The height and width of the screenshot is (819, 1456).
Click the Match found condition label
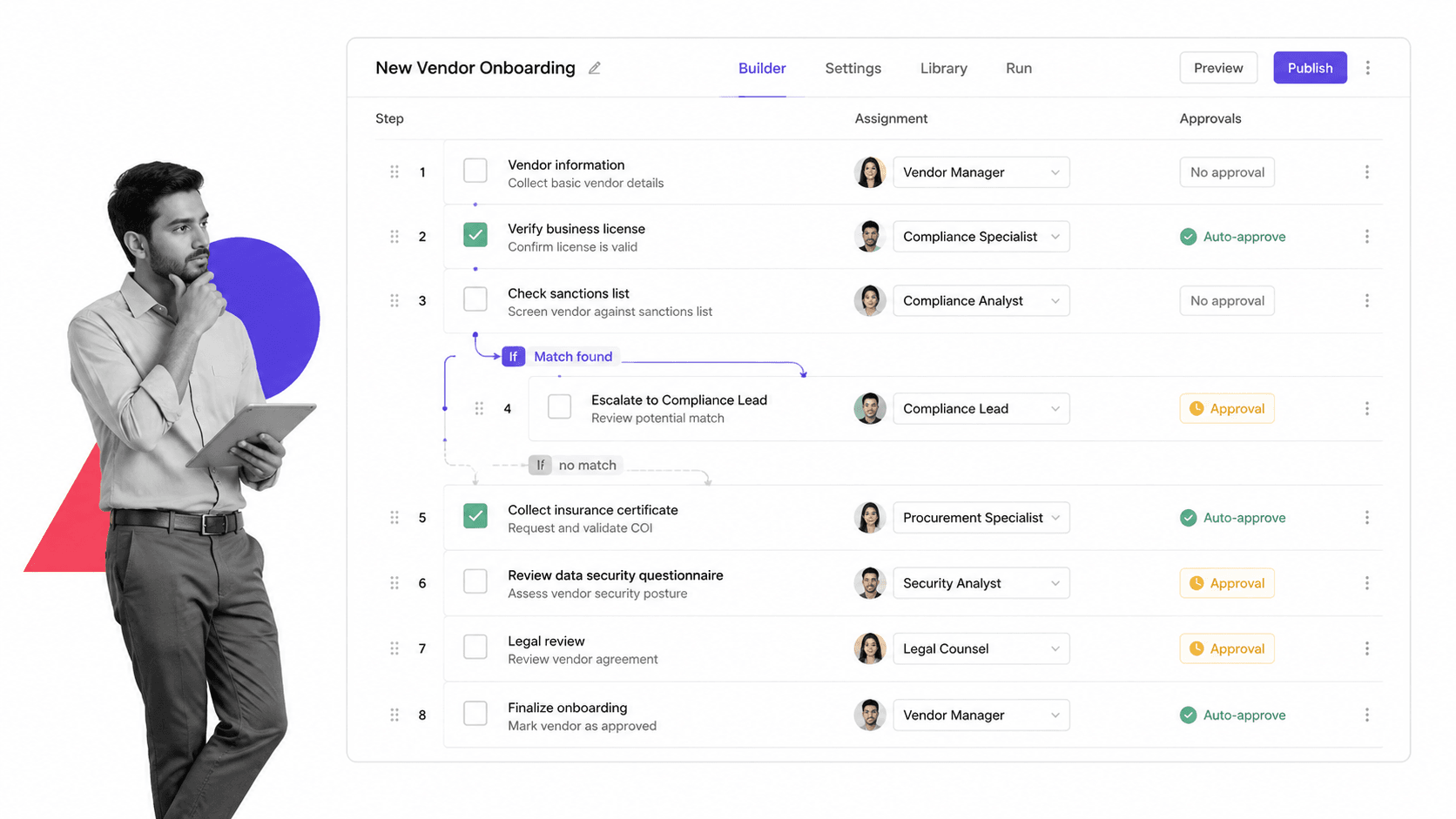click(573, 356)
